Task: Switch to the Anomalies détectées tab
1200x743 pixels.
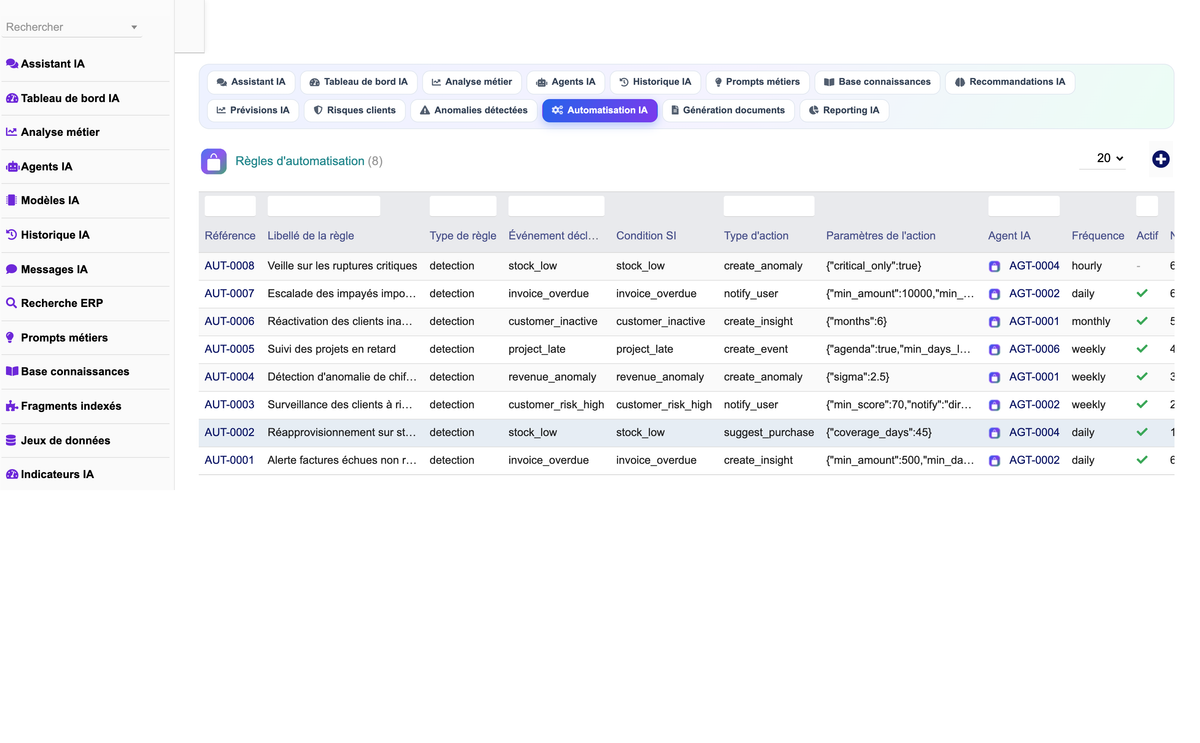Action: tap(474, 110)
